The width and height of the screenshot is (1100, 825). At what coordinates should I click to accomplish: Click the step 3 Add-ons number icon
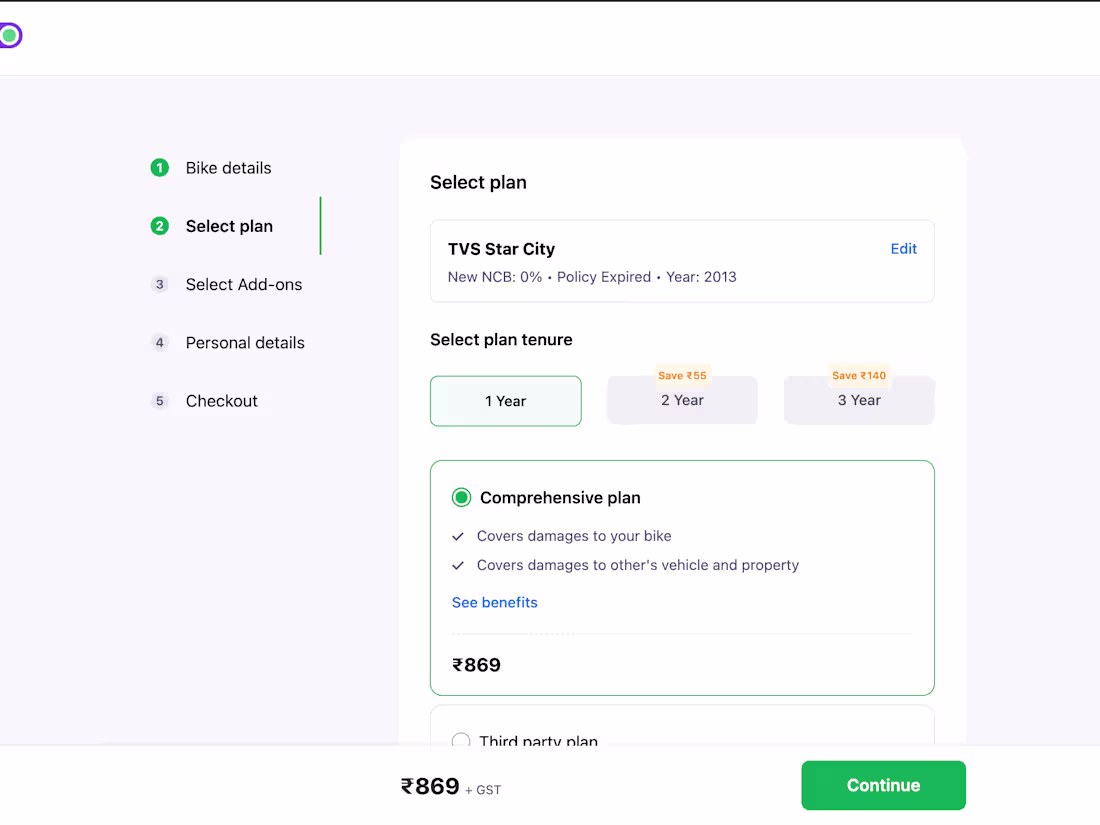(x=159, y=285)
